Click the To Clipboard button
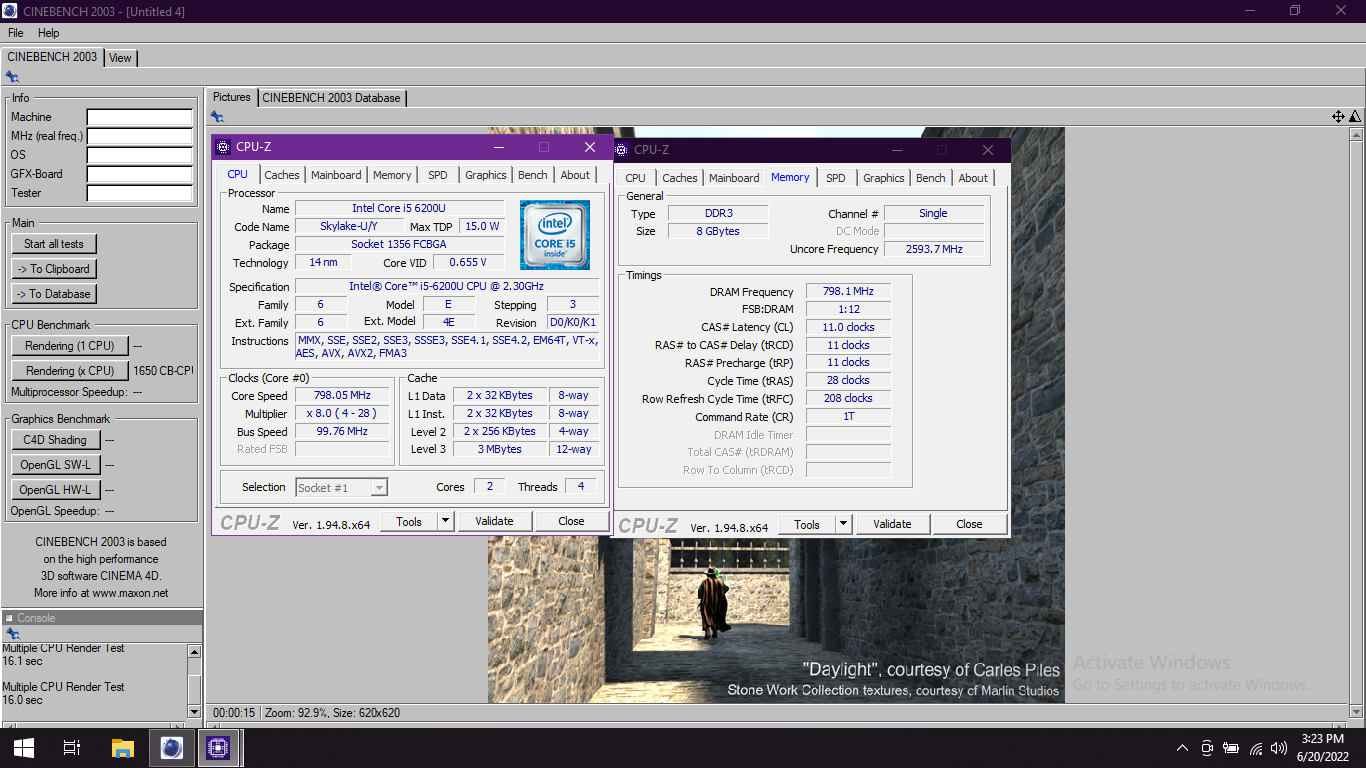 tap(54, 269)
